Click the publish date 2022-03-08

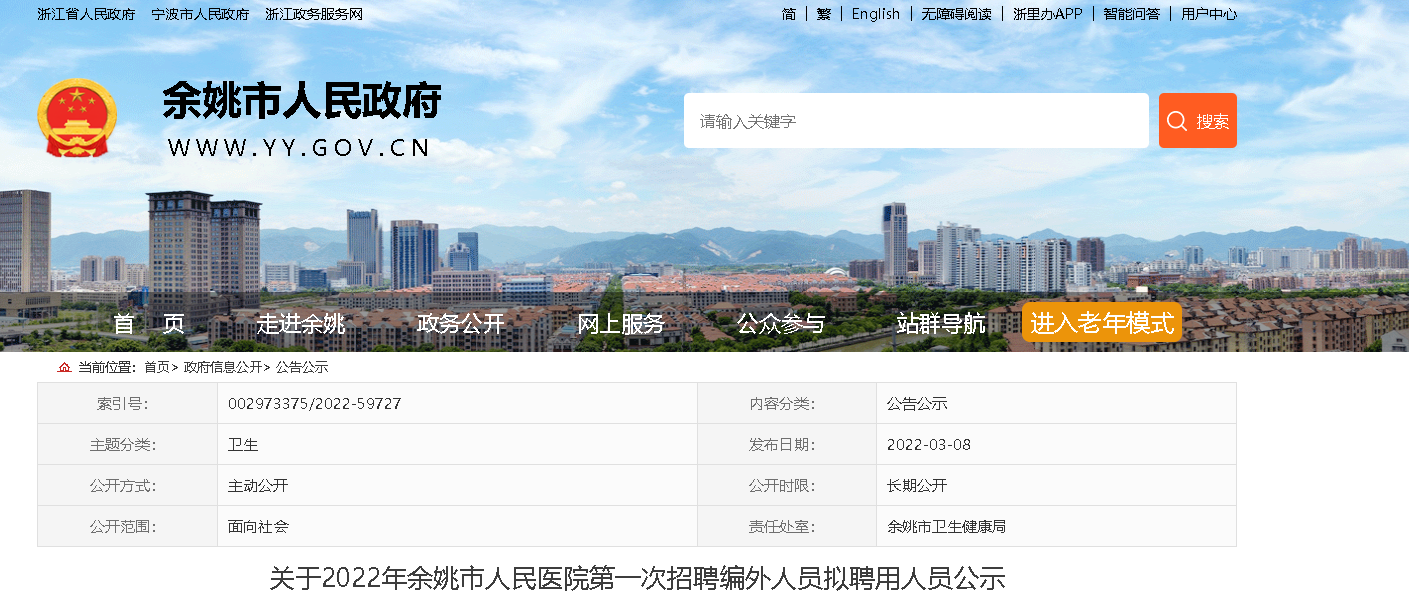(929, 444)
